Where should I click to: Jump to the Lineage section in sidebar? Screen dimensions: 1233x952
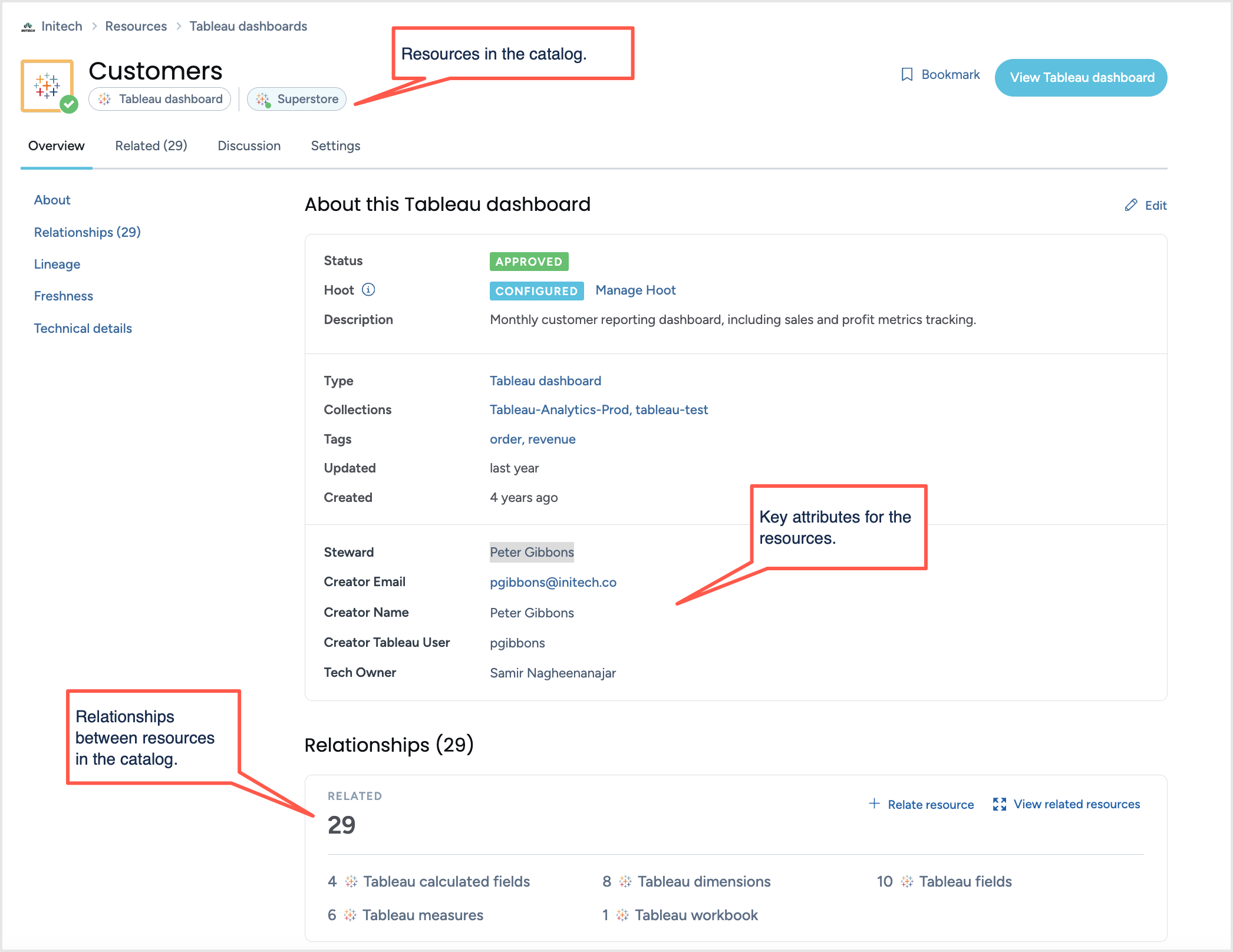57,265
